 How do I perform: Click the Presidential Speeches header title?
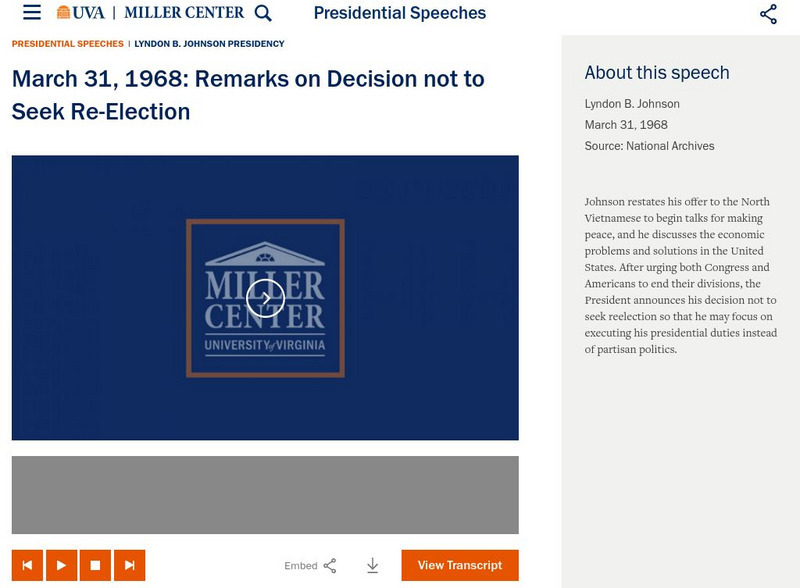[399, 13]
